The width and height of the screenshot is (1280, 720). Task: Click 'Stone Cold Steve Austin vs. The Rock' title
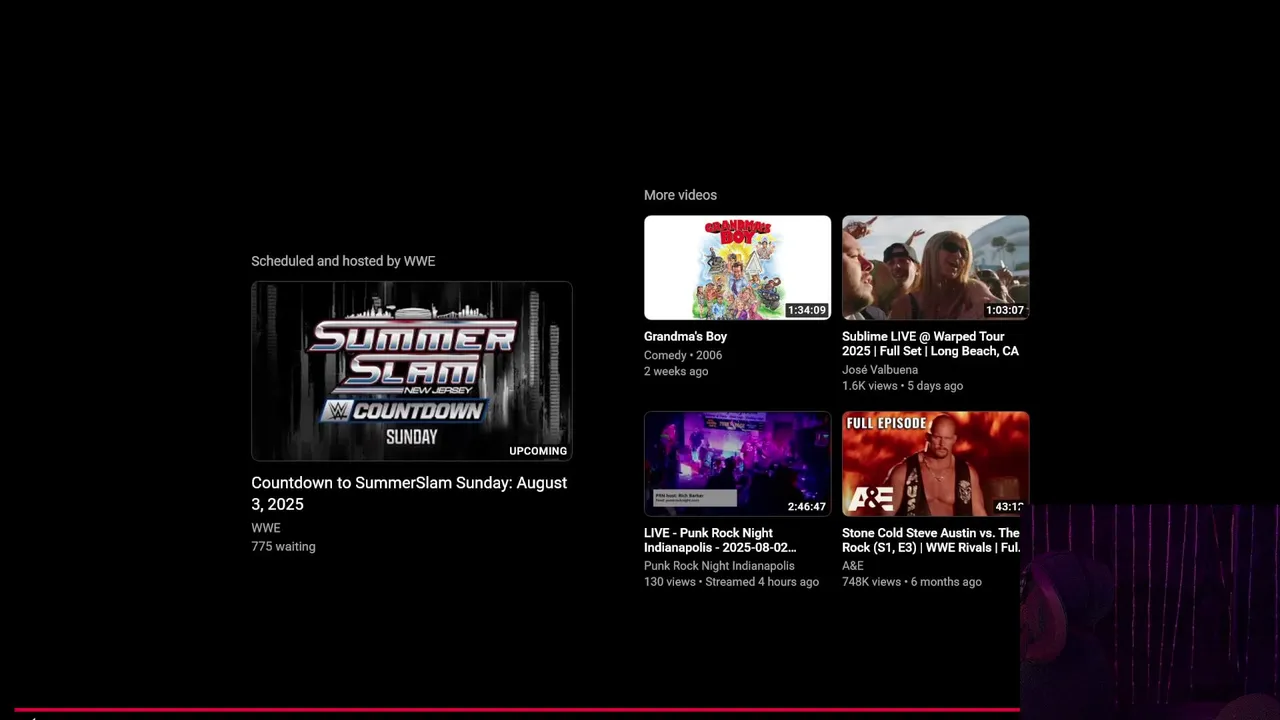931,540
